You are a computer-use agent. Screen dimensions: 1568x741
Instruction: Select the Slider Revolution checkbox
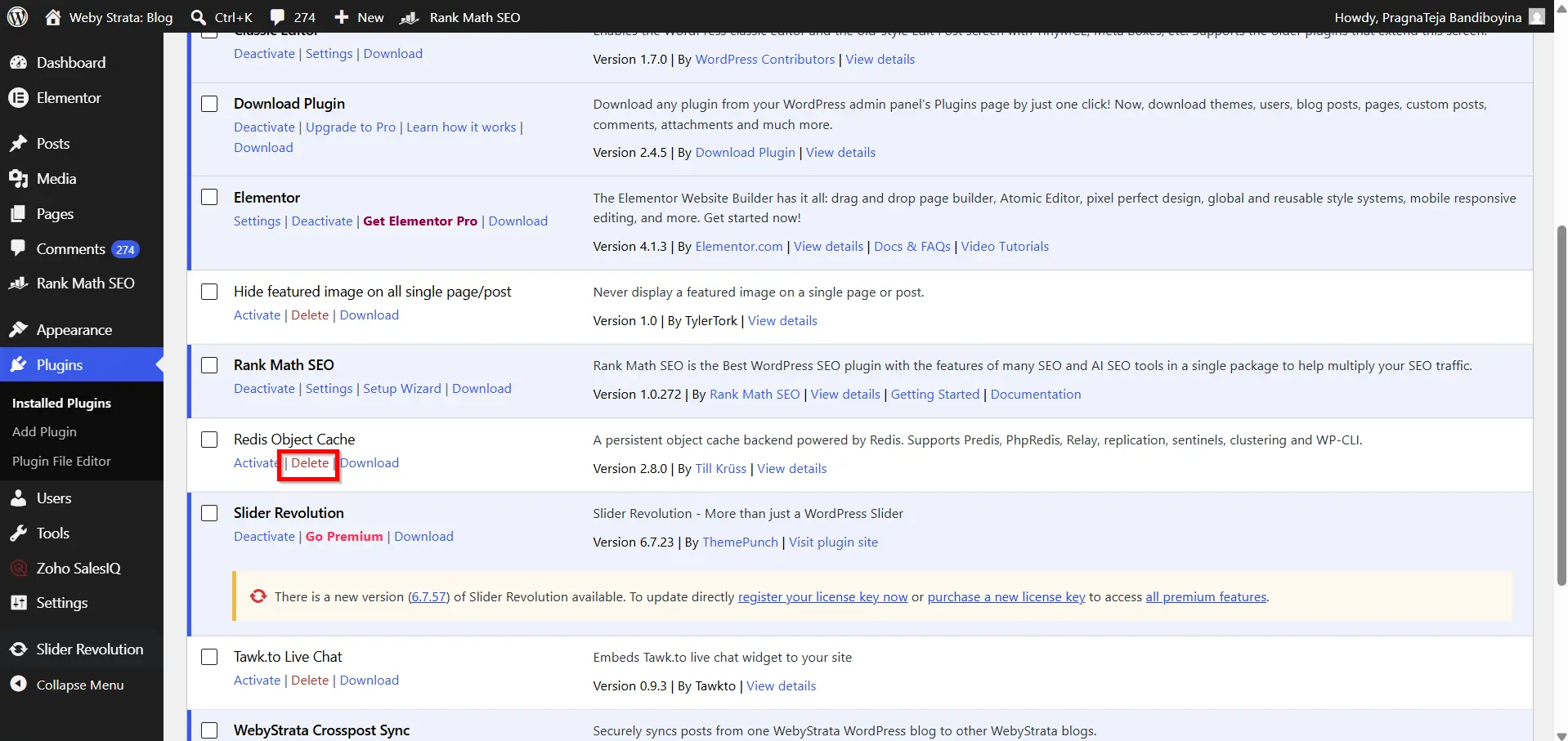coord(209,513)
